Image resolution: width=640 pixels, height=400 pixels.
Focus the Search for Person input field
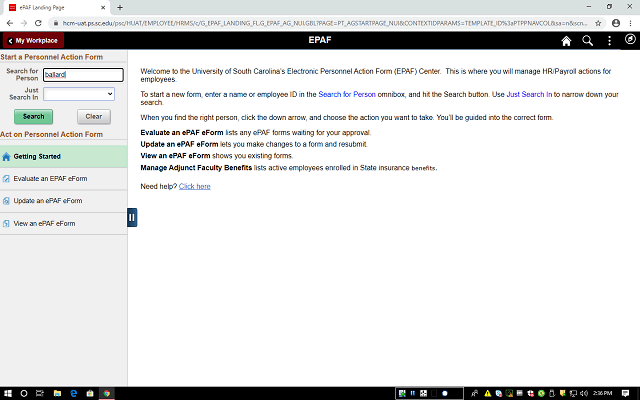[x=83, y=75]
